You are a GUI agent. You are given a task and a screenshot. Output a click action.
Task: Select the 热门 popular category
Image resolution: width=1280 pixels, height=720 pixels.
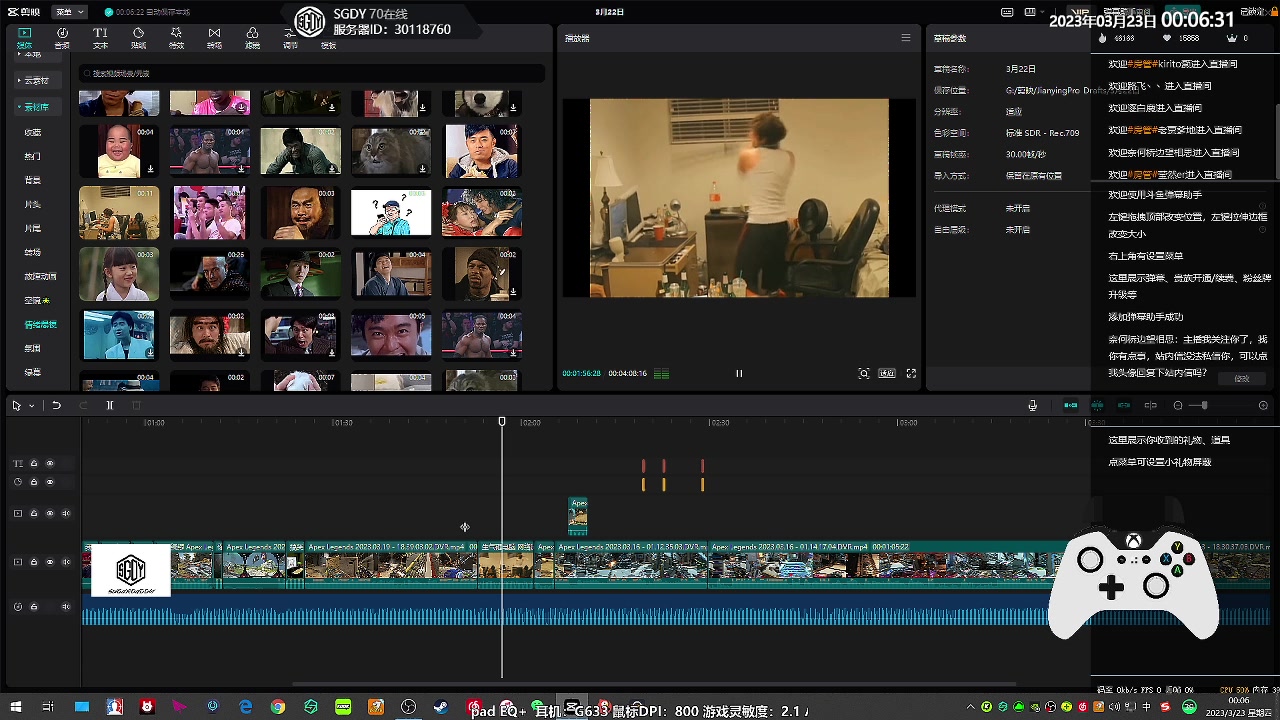(33, 156)
